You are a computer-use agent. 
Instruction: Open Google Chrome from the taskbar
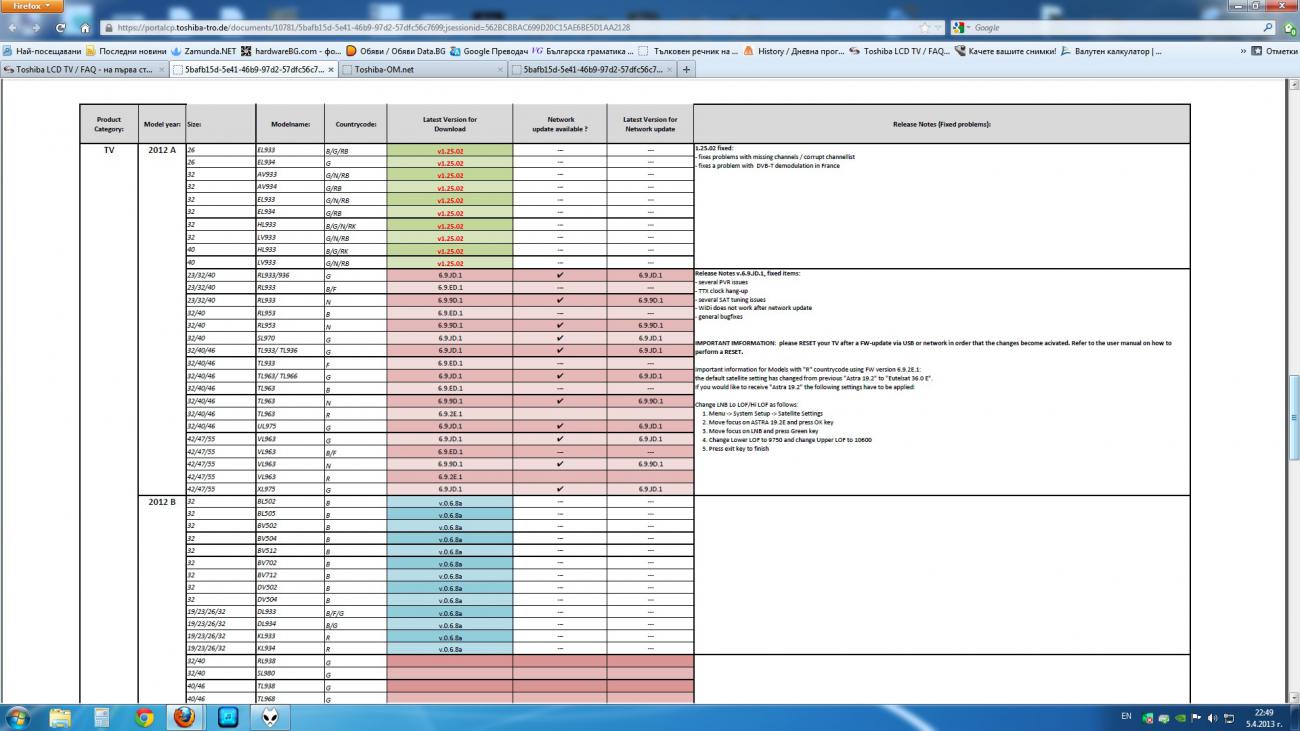click(x=143, y=717)
